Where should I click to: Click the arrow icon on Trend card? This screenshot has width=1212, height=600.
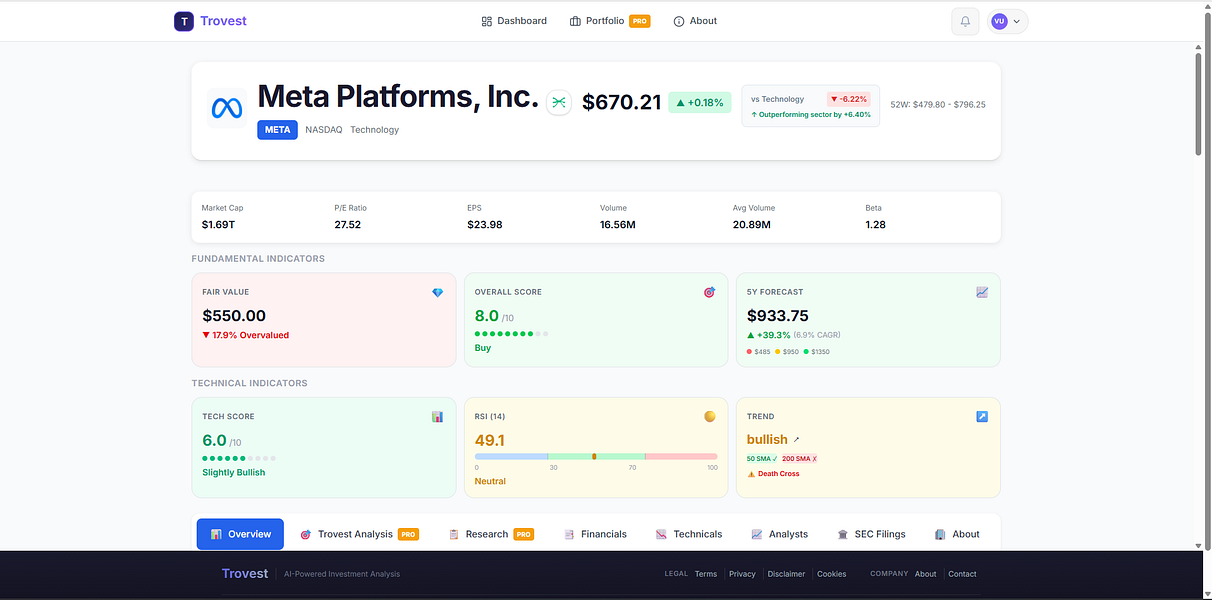(982, 416)
